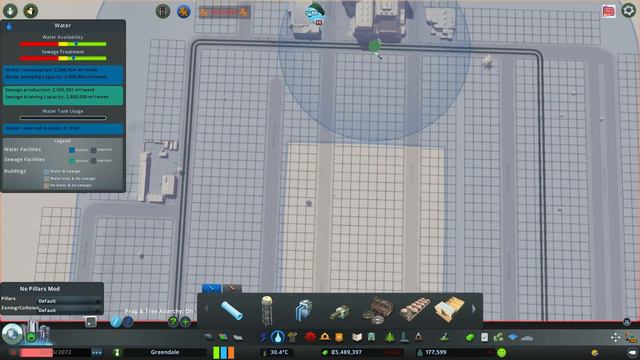Open the help question mark mod button
The height and width of the screenshot is (360, 640).
[173, 322]
